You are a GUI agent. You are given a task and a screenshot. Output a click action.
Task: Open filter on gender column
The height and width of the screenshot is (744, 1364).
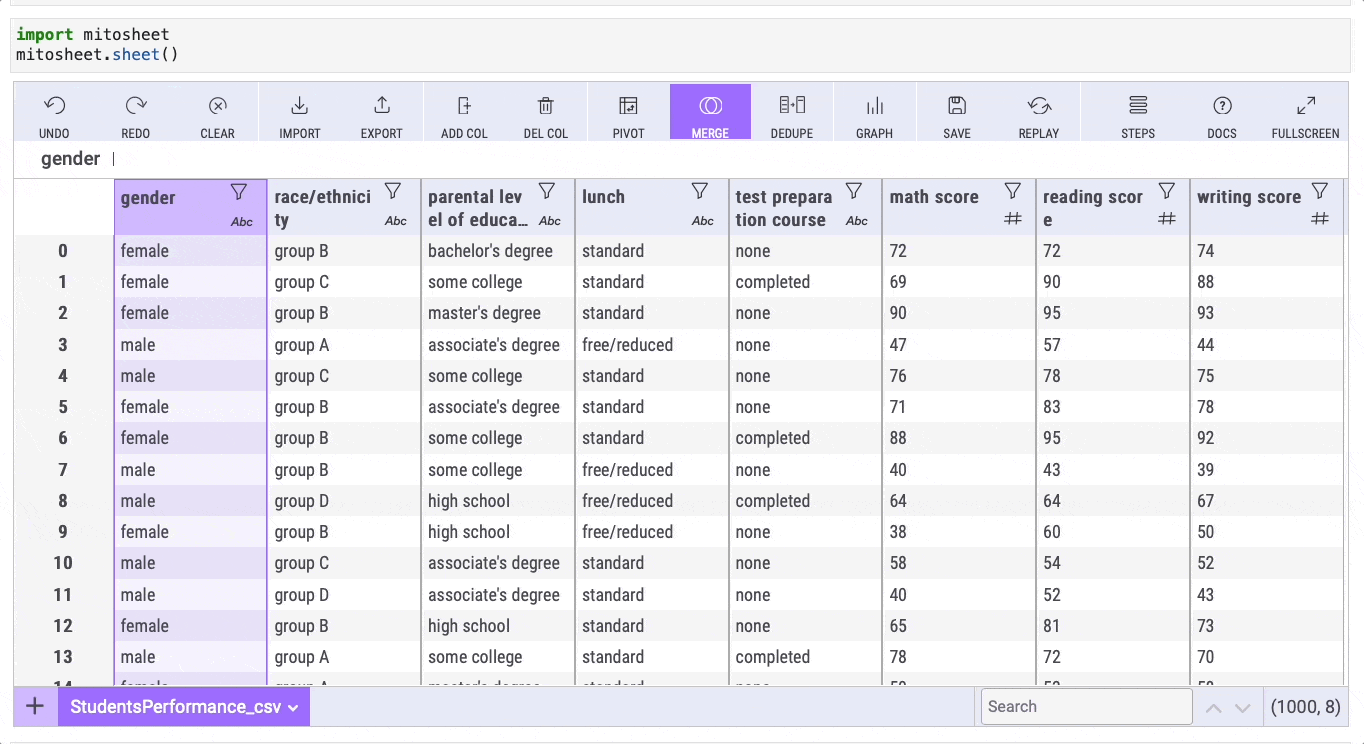pyautogui.click(x=238, y=192)
